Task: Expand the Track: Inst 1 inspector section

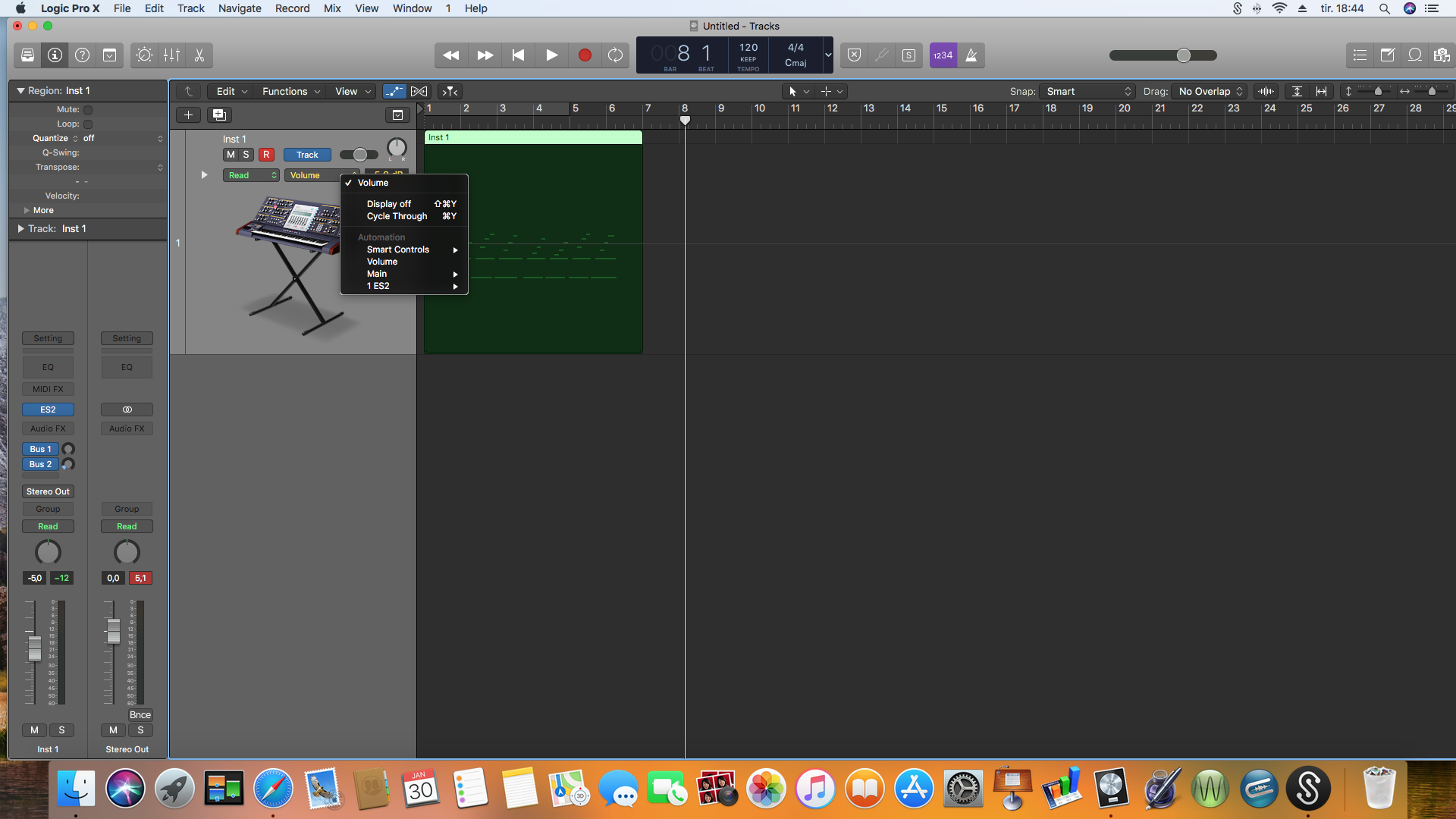Action: click(x=21, y=228)
